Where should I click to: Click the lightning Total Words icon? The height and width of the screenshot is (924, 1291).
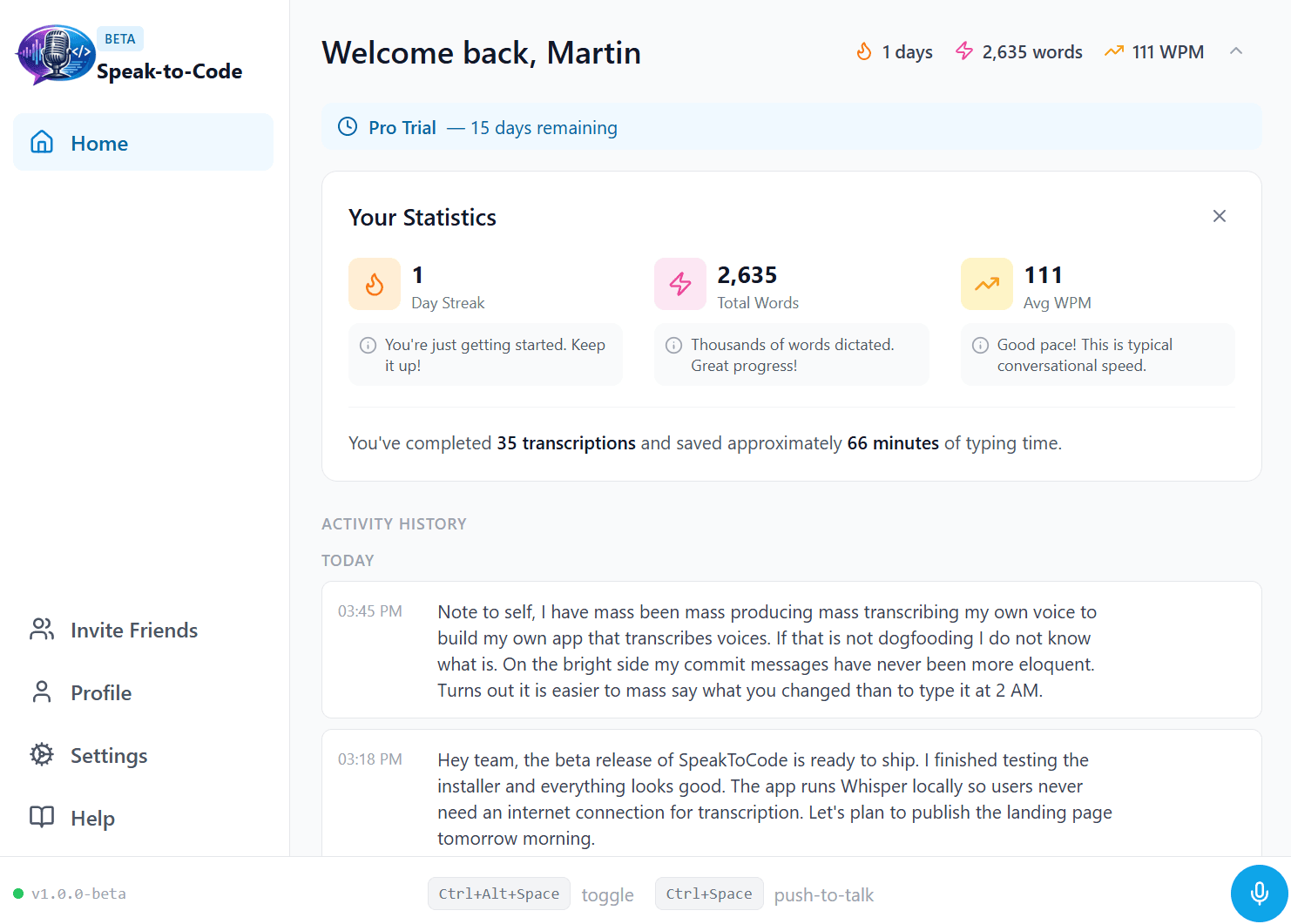coord(680,284)
